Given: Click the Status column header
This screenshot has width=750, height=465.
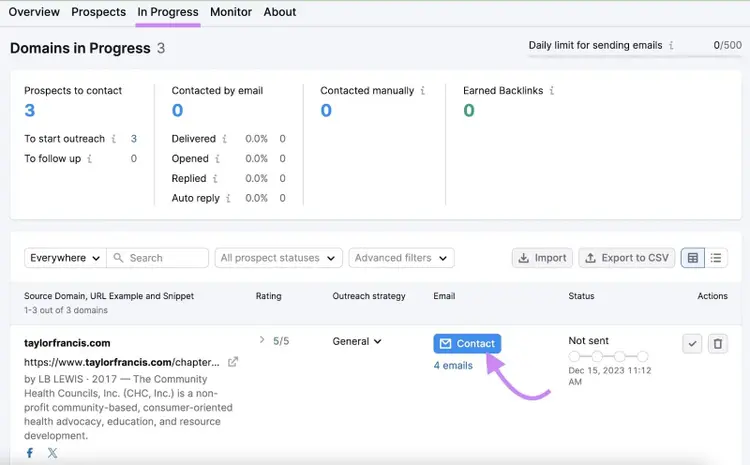Looking at the screenshot, I should click(x=581, y=296).
